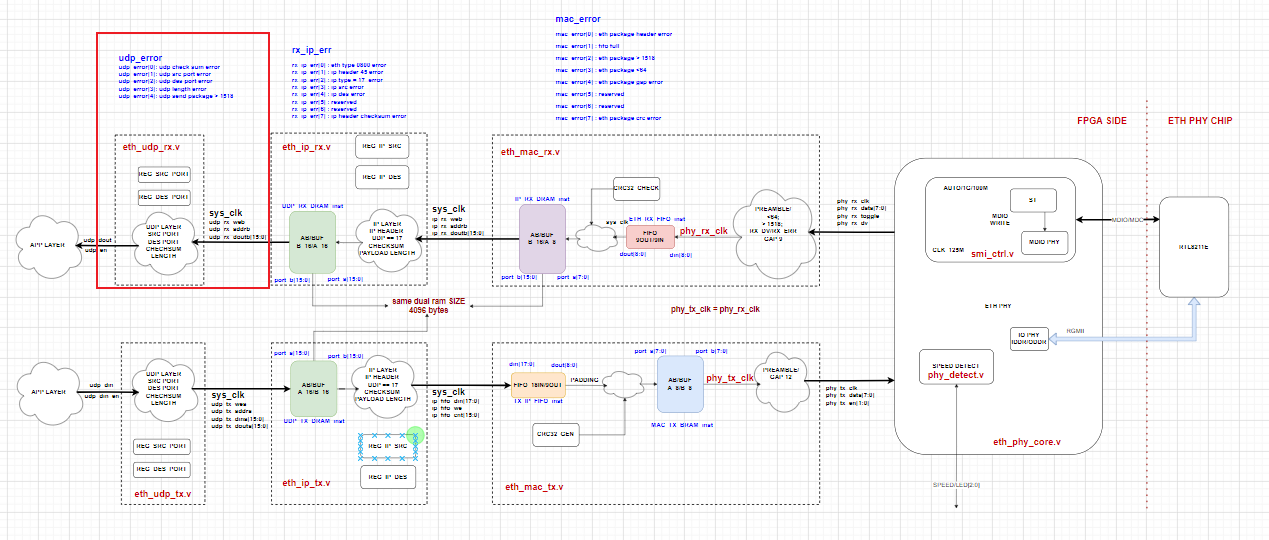
Task: Select green UDP TX DRAM block in eth_ip_tx.v
Action: [313, 388]
